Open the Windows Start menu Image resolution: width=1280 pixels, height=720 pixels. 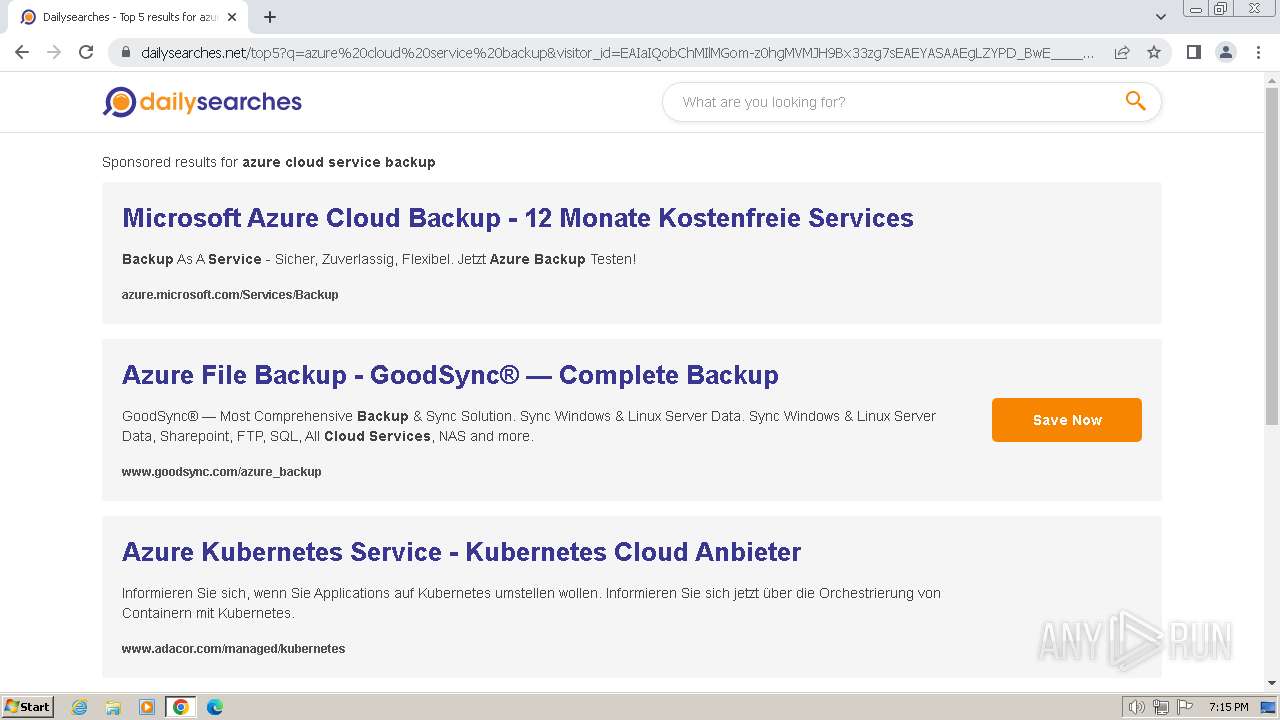(28, 707)
